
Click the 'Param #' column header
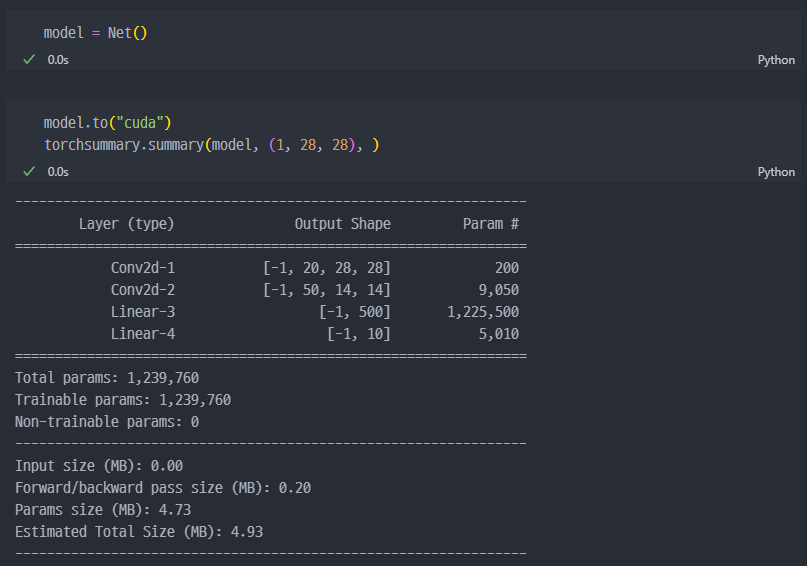[490, 224]
